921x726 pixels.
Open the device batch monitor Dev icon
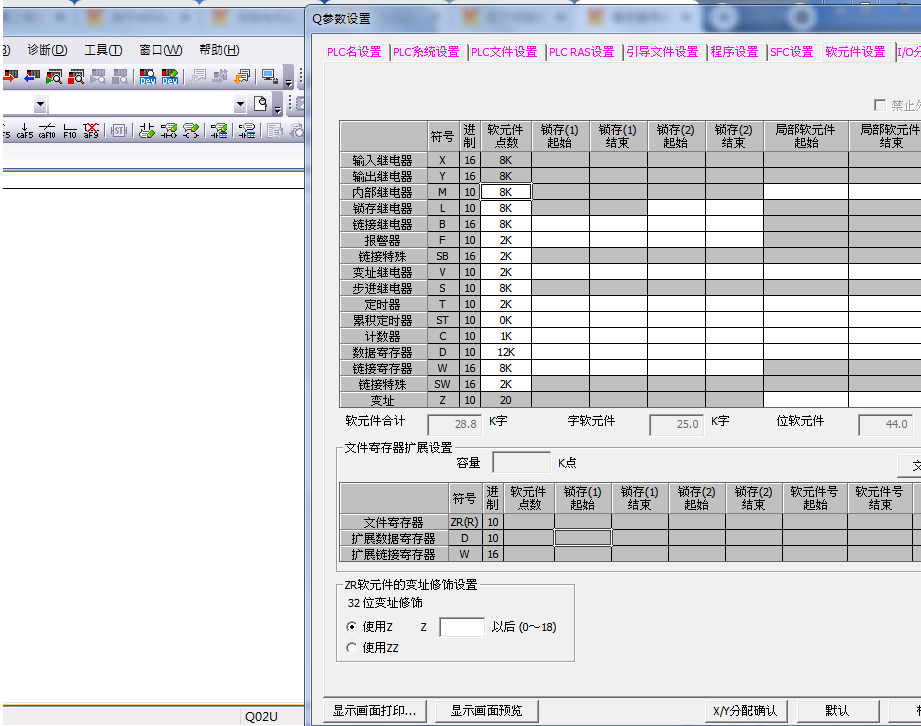pyautogui.click(x=148, y=76)
